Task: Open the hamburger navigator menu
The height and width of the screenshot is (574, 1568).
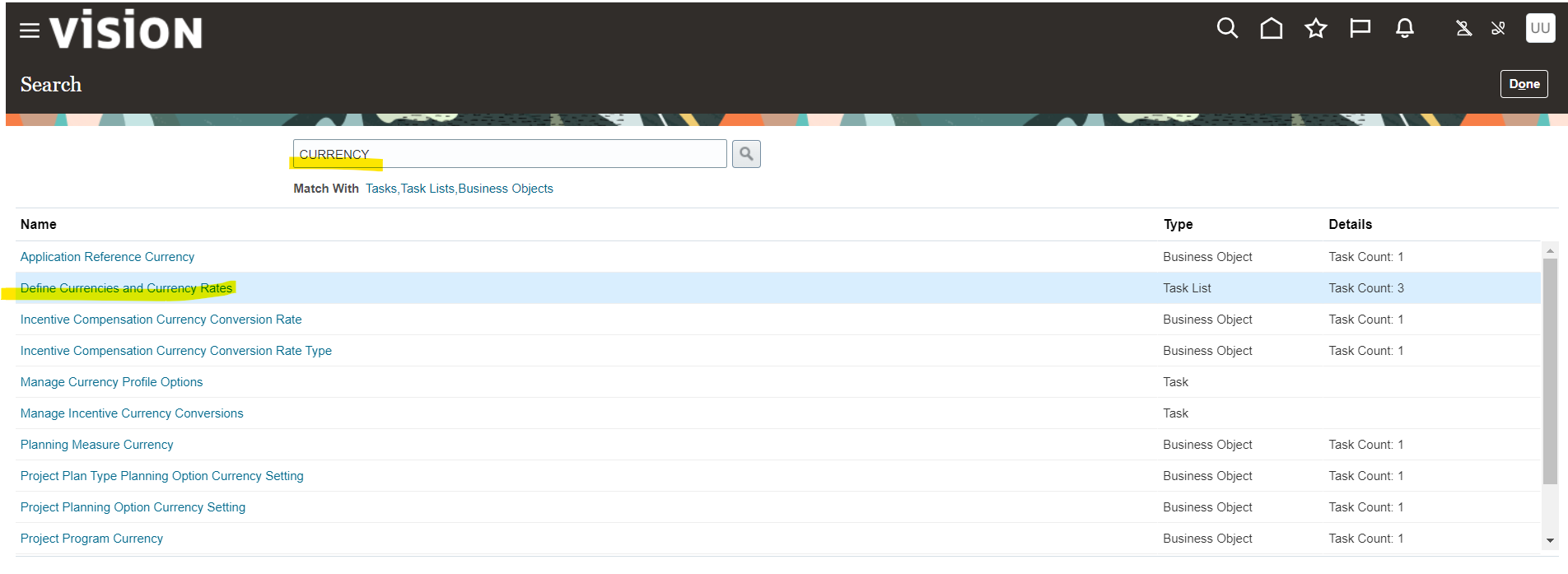Action: click(30, 30)
